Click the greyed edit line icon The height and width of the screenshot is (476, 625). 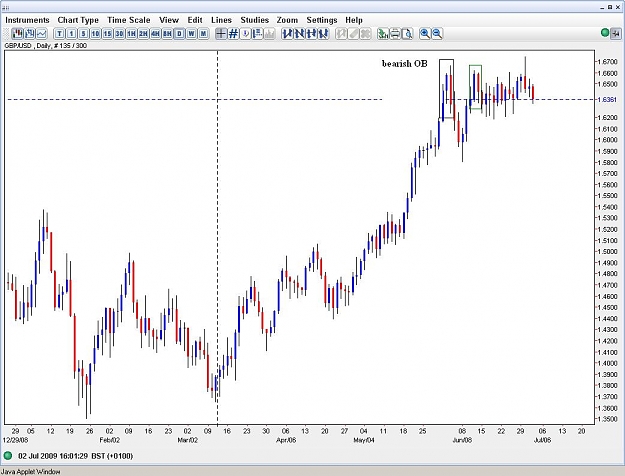click(341, 34)
